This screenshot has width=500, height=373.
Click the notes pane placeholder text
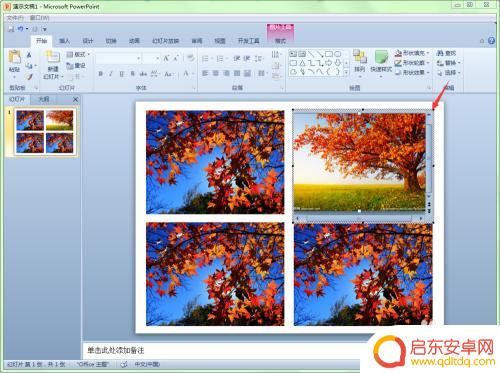coord(116,350)
